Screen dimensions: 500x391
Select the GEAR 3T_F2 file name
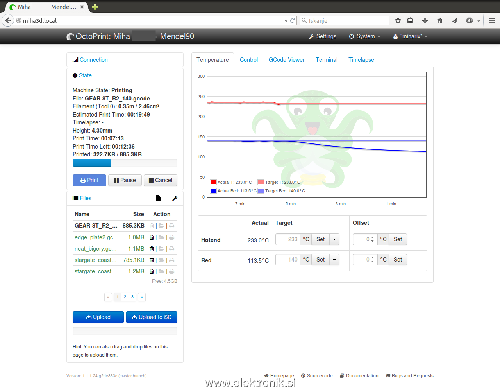click(x=96, y=226)
